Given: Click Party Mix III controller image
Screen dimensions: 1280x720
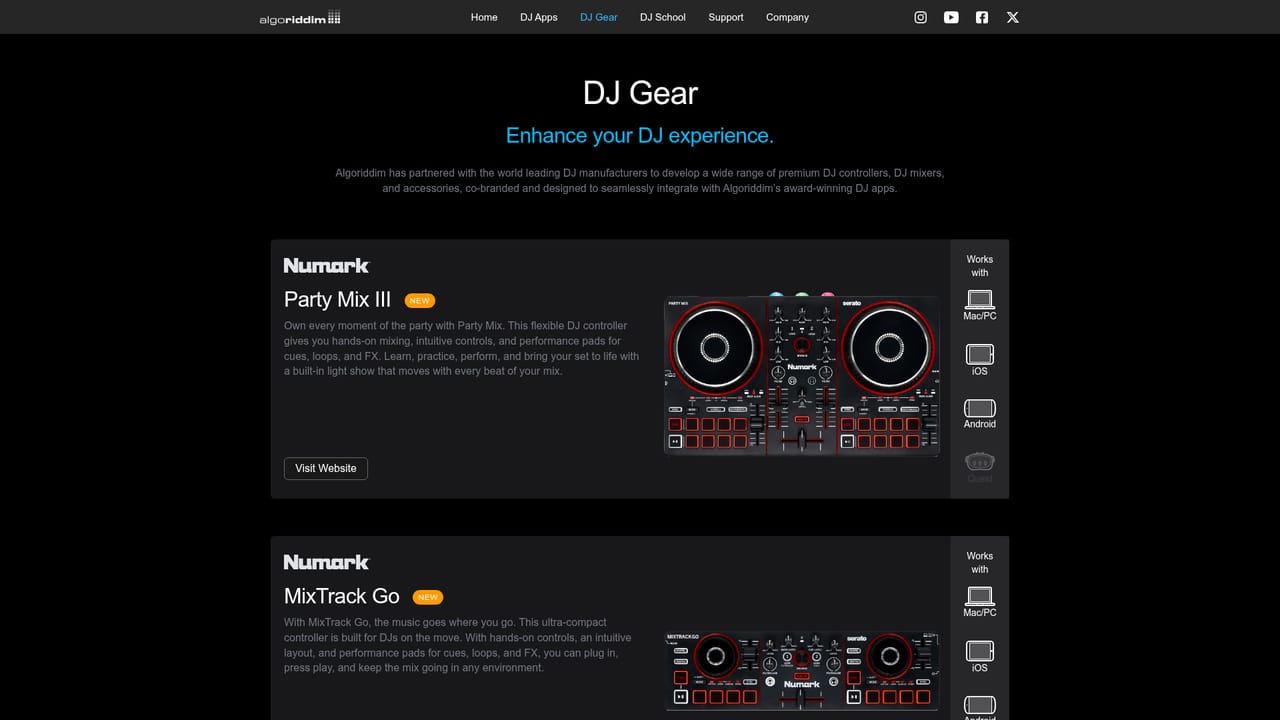Looking at the screenshot, I should (802, 375).
